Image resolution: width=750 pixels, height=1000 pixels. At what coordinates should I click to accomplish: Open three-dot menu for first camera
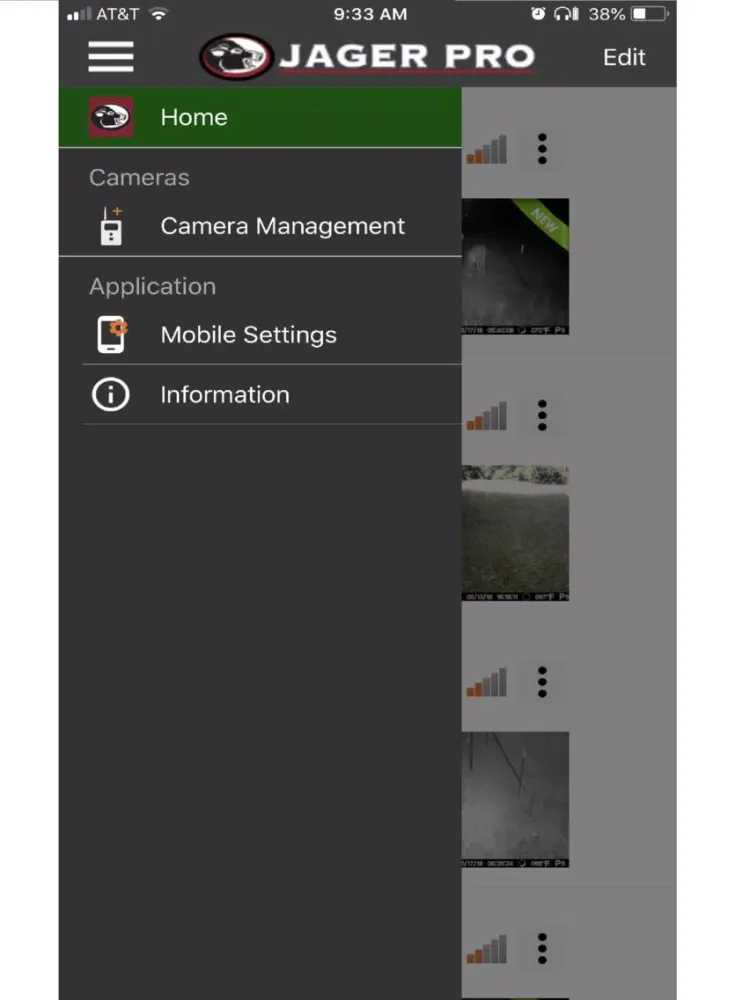[x=542, y=149]
